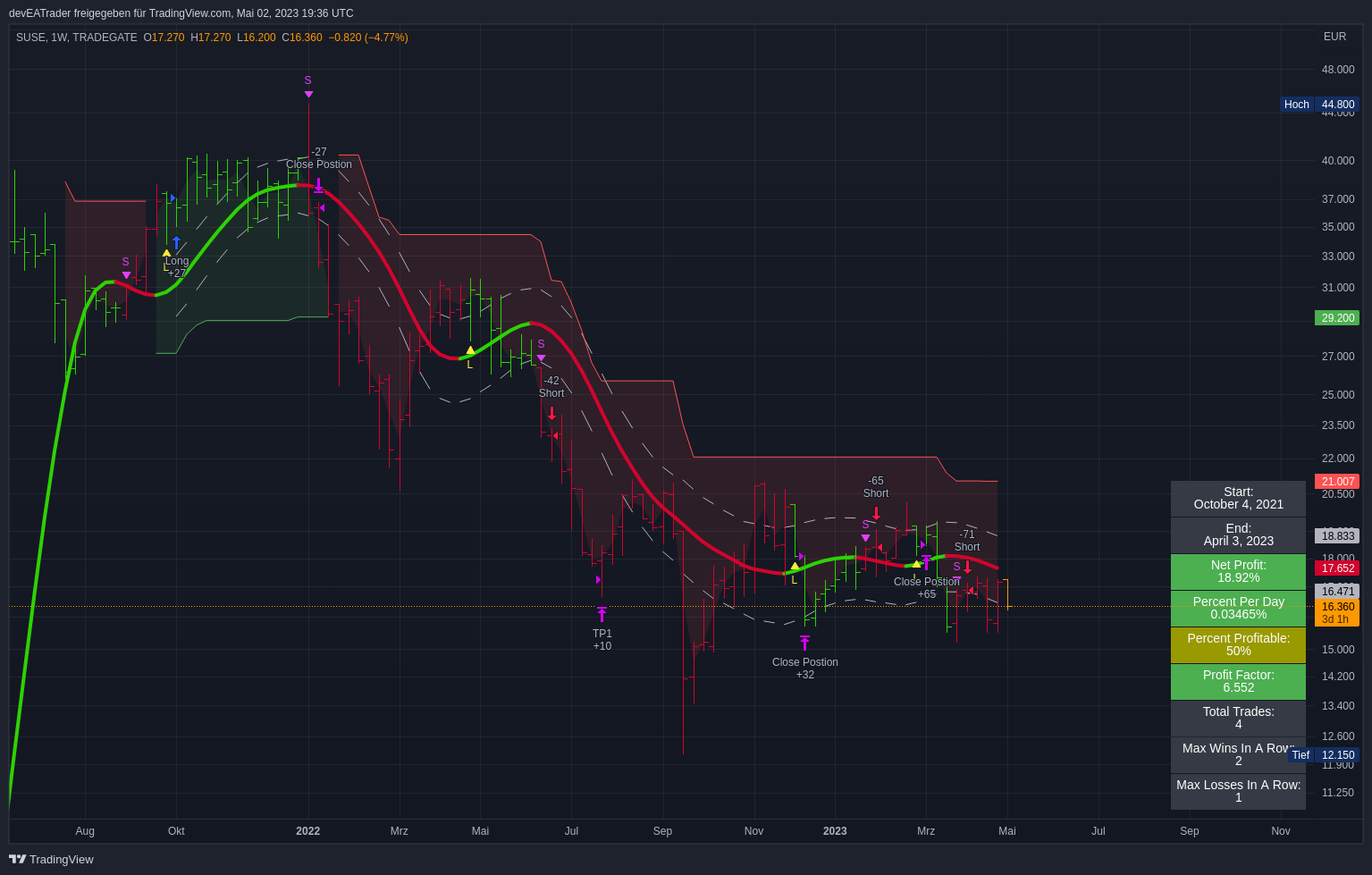Click the EUR currency label

pos(1334,37)
